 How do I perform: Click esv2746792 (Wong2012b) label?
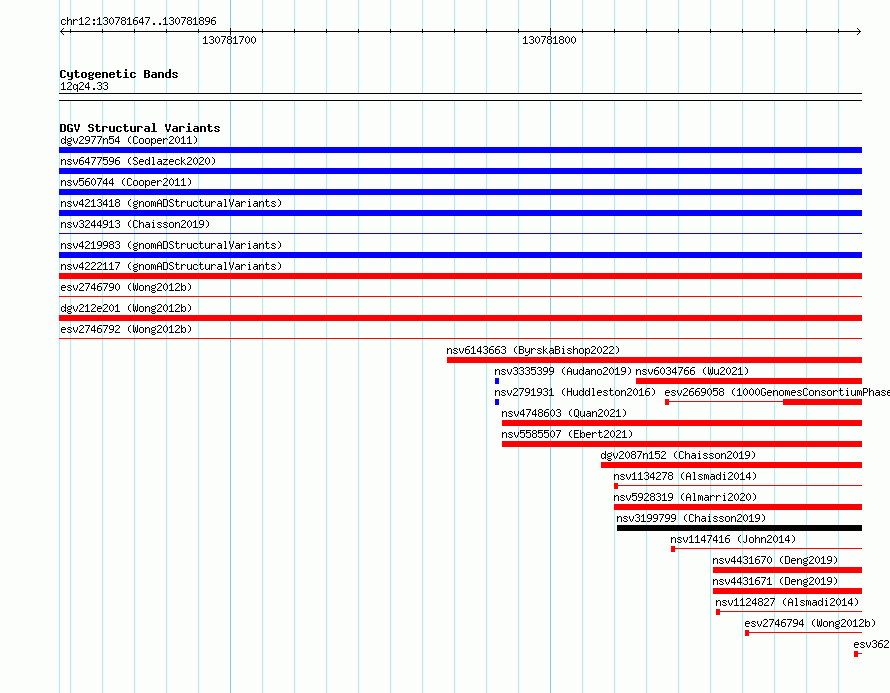[126, 329]
